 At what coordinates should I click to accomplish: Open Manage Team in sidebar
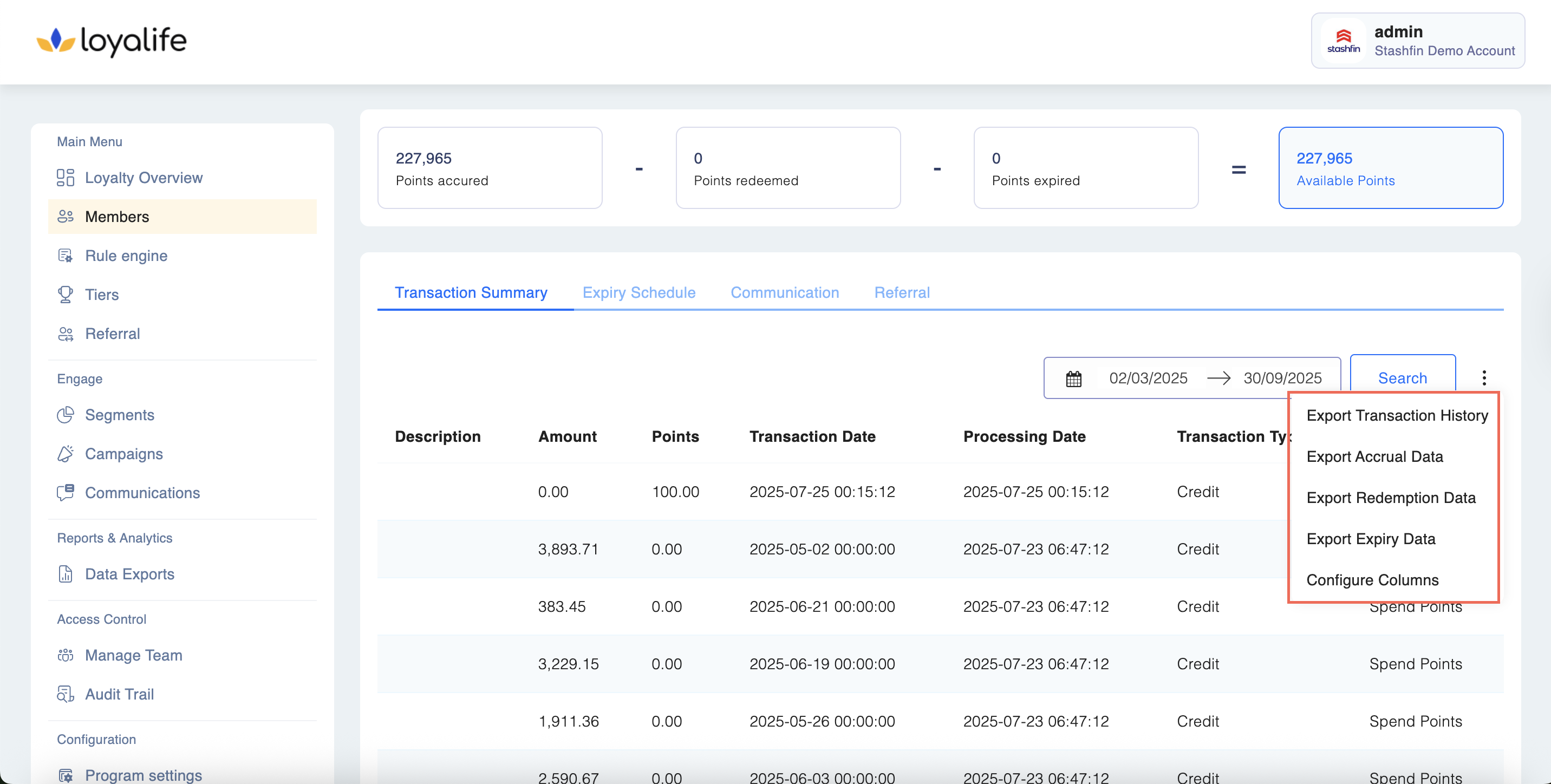133,655
